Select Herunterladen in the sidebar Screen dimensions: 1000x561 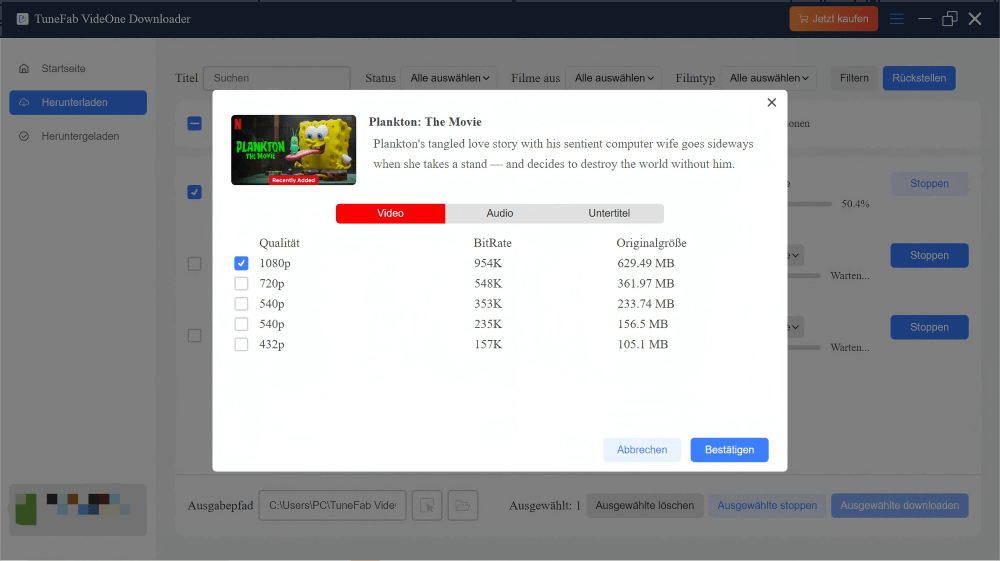pos(78,102)
